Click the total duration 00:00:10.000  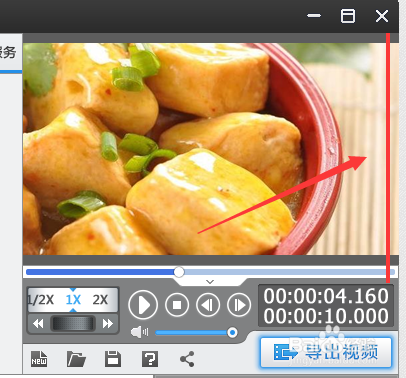(x=326, y=316)
